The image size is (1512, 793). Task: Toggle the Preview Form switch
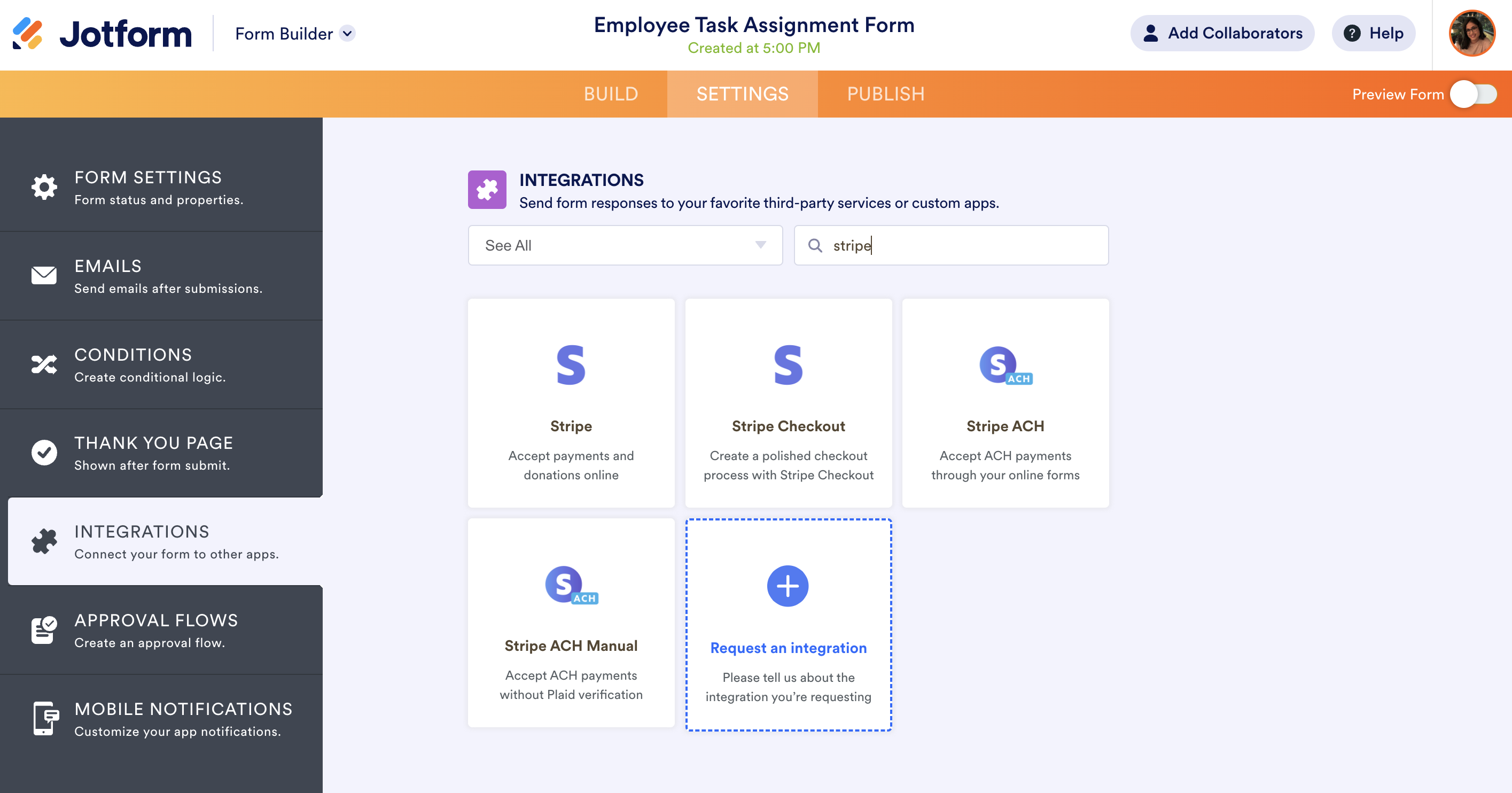[x=1473, y=94]
